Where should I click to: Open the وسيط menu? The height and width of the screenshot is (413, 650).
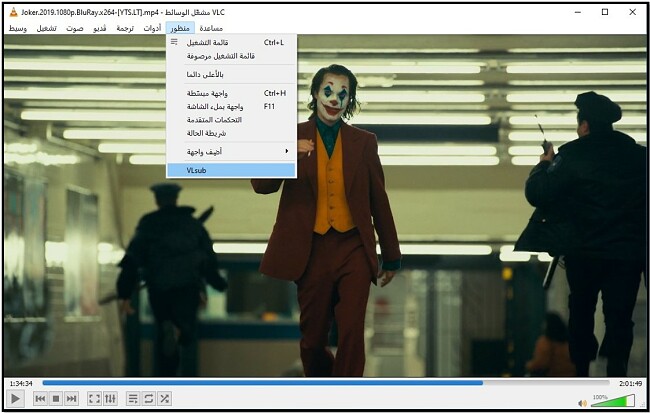point(18,28)
